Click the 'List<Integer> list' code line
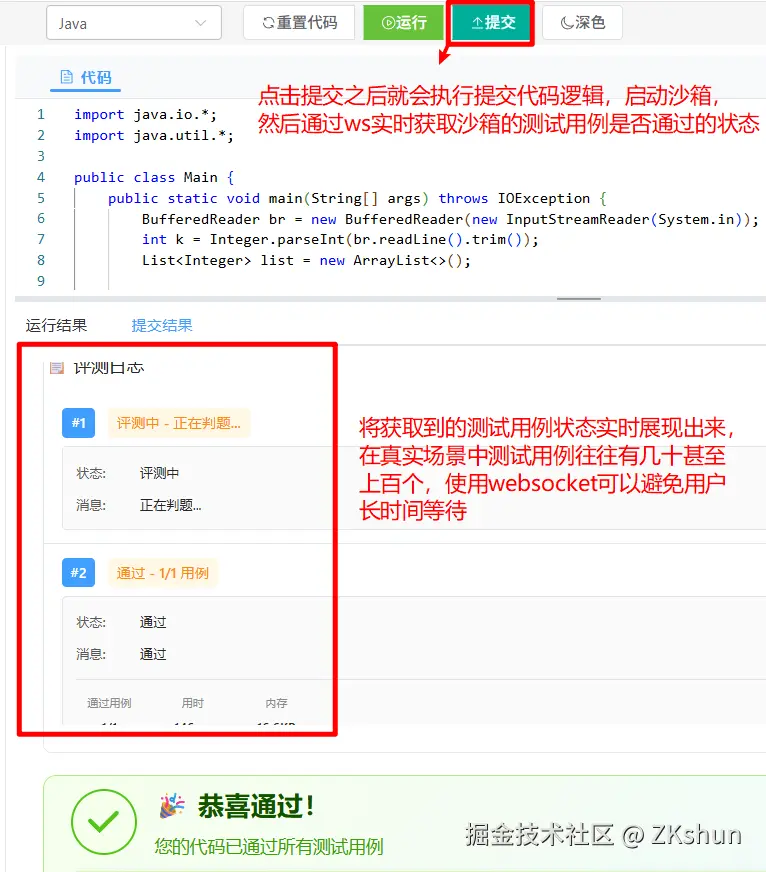The width and height of the screenshot is (766, 872). point(306,260)
